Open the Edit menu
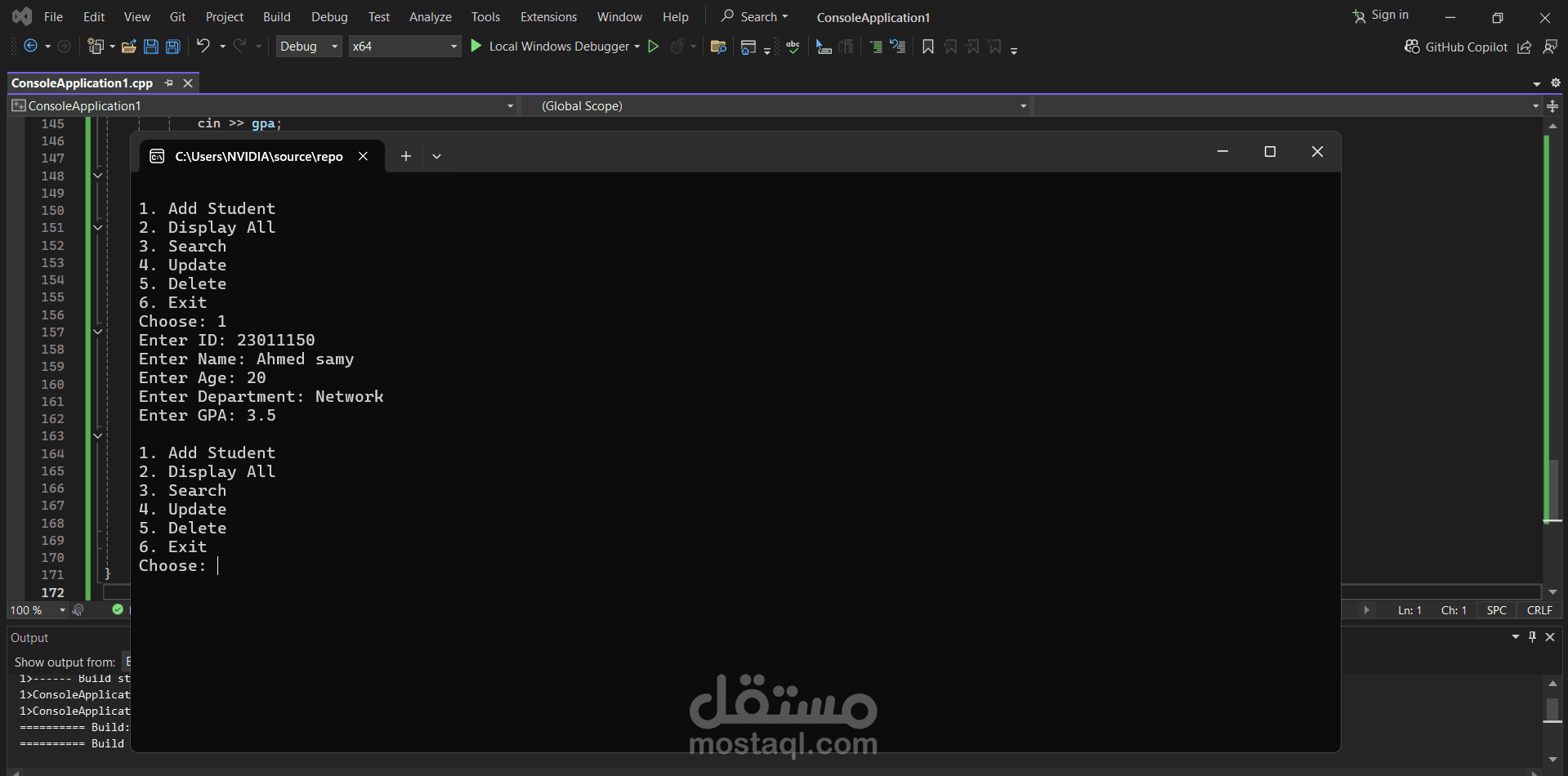This screenshot has height=776, width=1568. (94, 16)
